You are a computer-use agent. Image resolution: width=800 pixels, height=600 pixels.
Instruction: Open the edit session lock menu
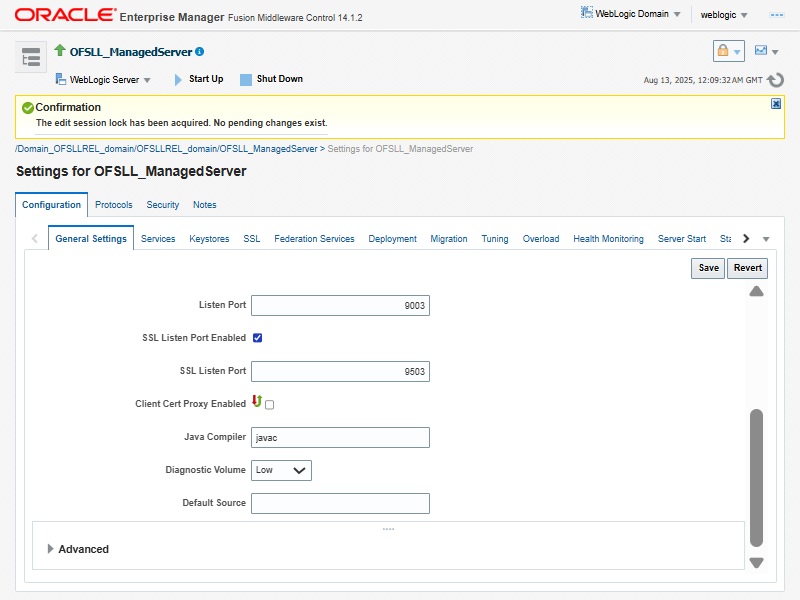coord(728,51)
